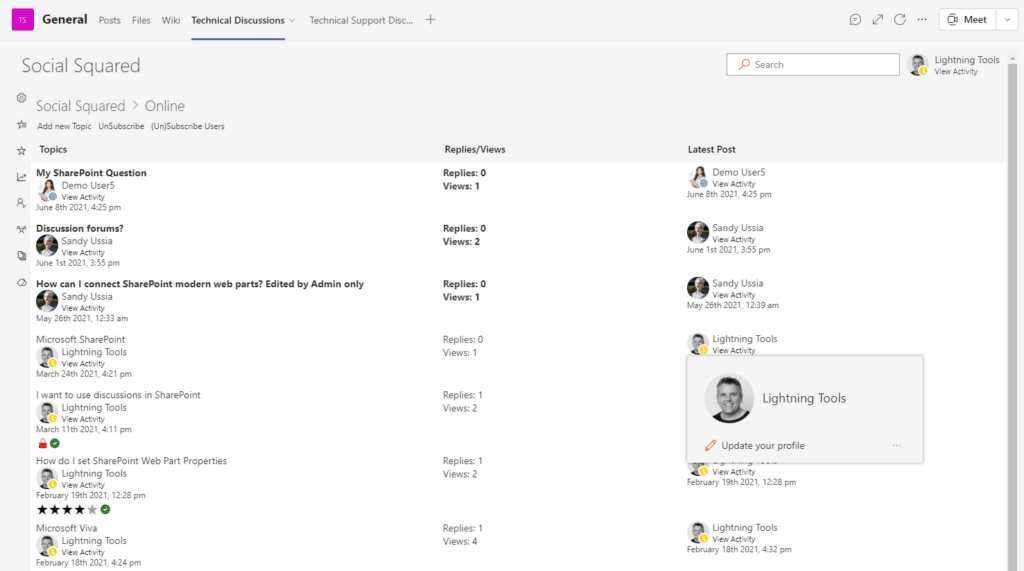The height and width of the screenshot is (571, 1024).
Task: Click the Add new Topic link
Action: pyautogui.click(x=64, y=127)
